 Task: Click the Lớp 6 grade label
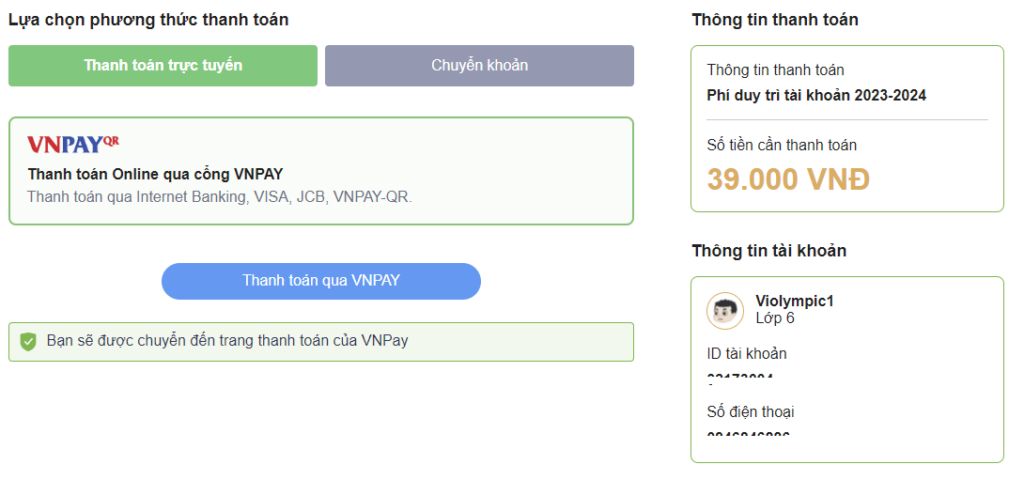pos(775,318)
